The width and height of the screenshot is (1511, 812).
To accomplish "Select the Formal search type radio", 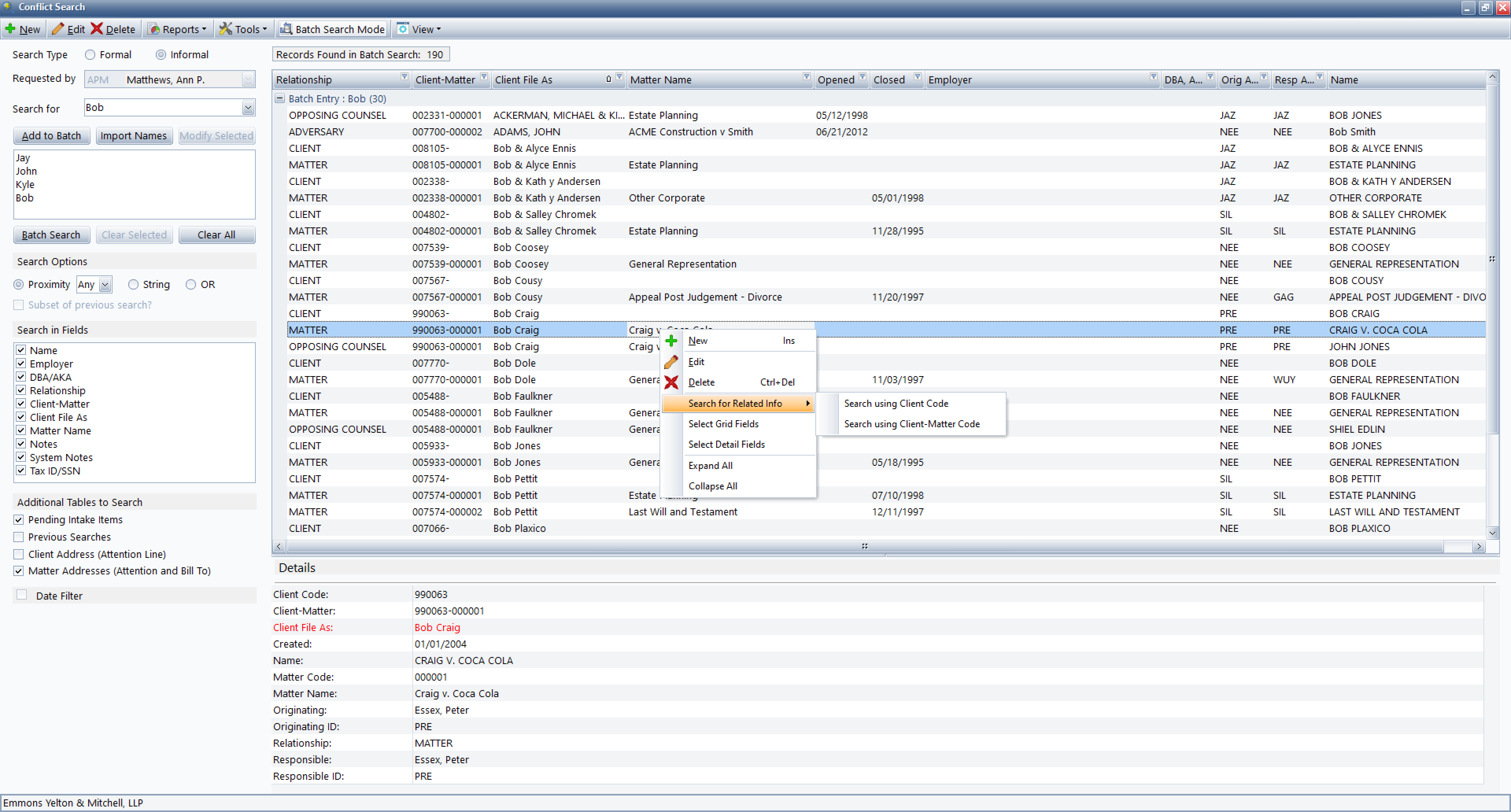I will pyautogui.click(x=90, y=55).
